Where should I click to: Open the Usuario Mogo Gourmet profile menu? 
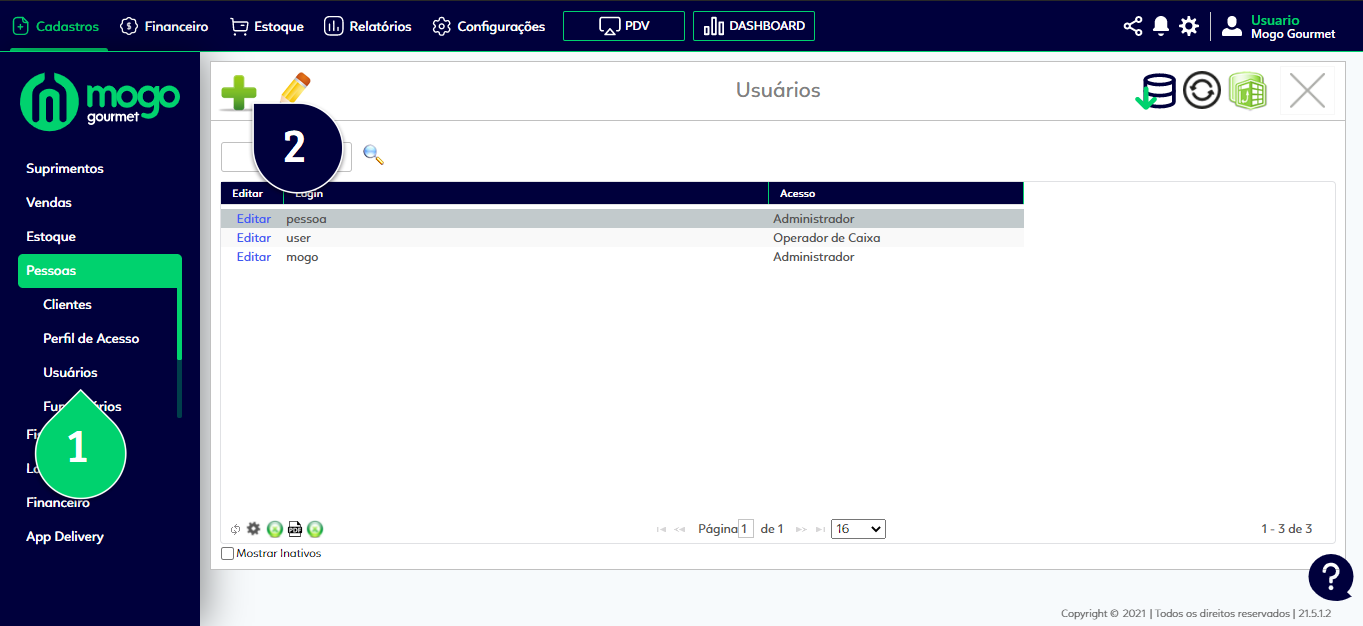pos(1279,27)
